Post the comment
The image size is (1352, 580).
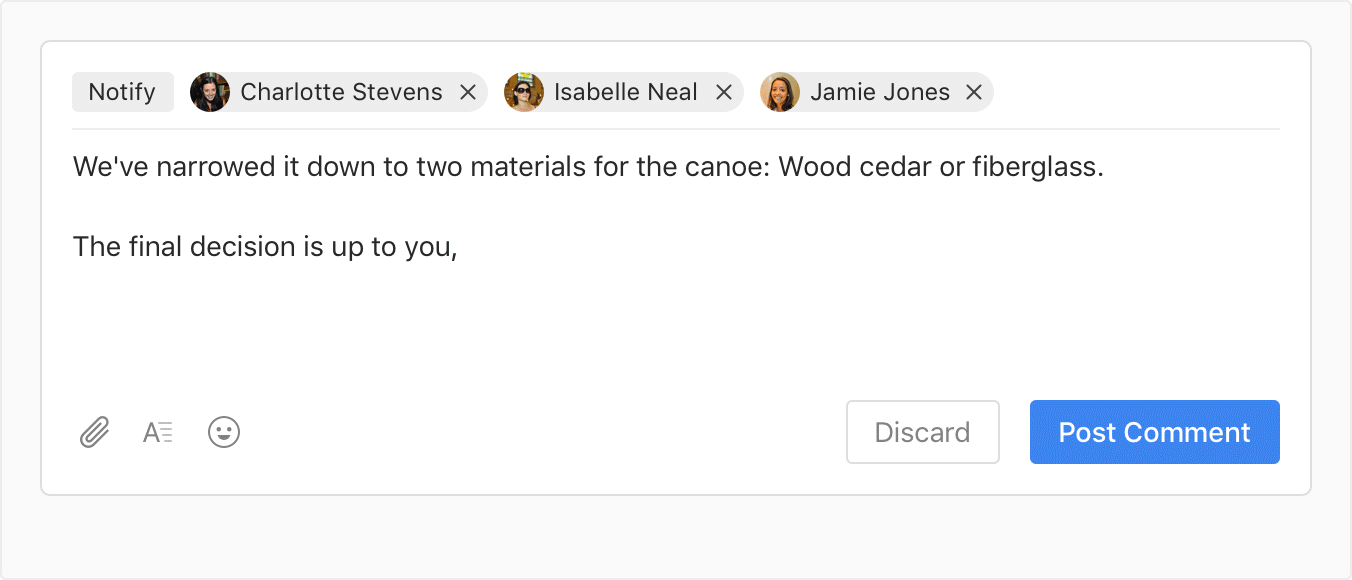tap(1155, 432)
